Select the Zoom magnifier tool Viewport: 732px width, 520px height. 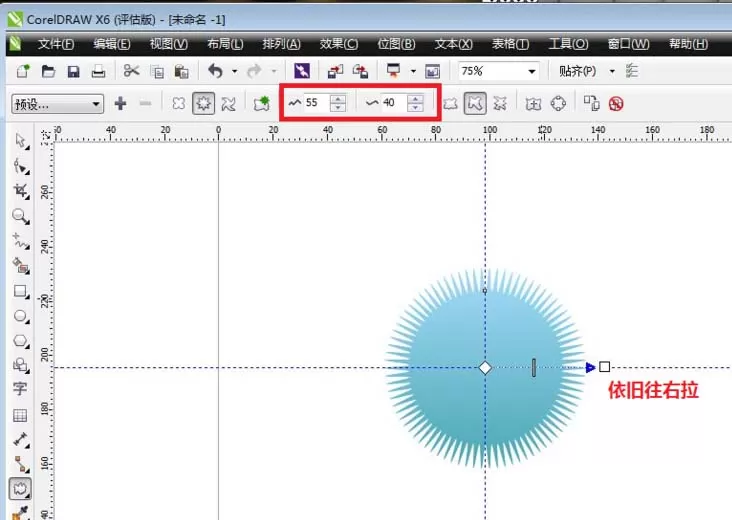click(21, 216)
